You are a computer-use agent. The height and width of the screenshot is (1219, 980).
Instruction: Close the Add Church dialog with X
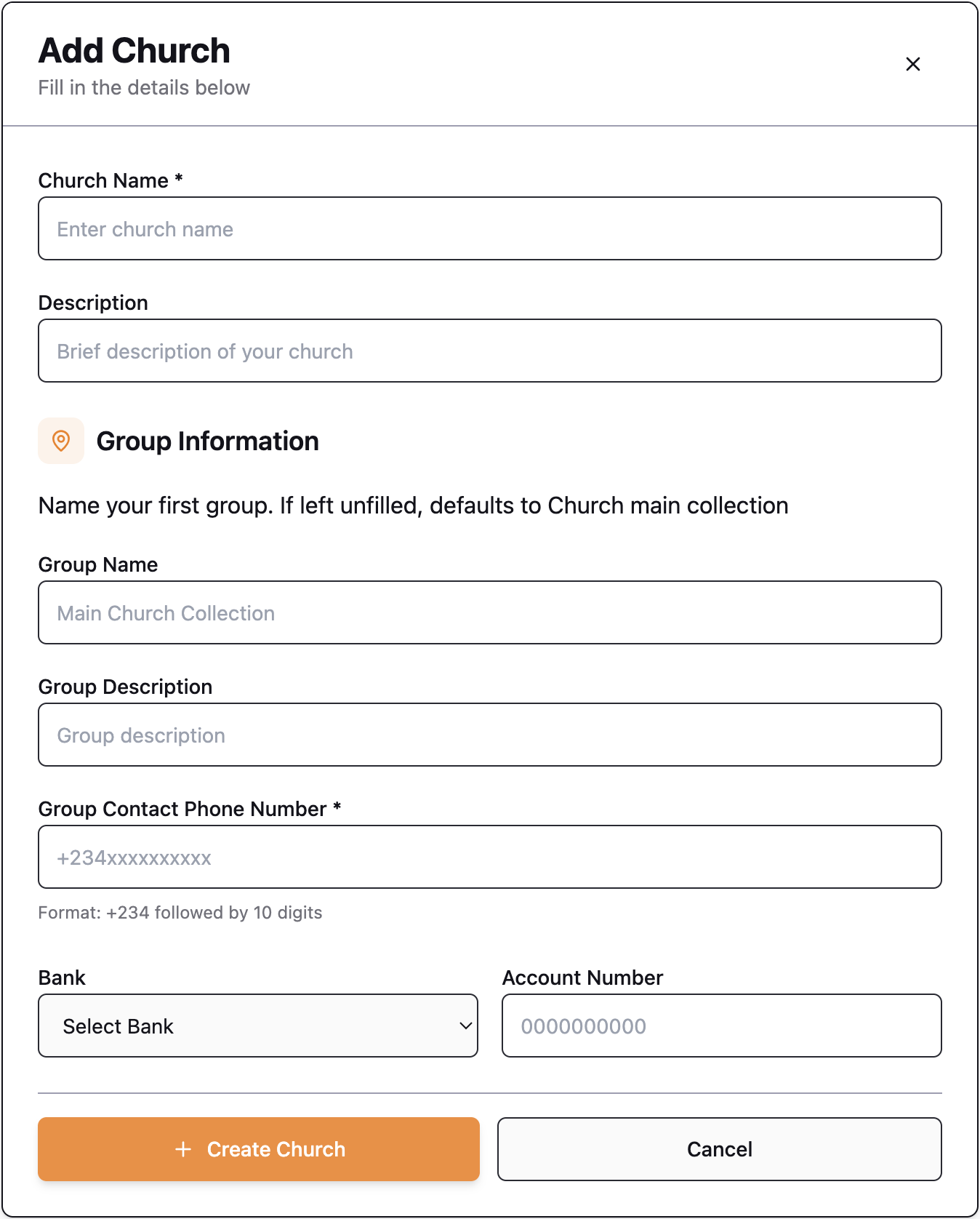(x=913, y=64)
